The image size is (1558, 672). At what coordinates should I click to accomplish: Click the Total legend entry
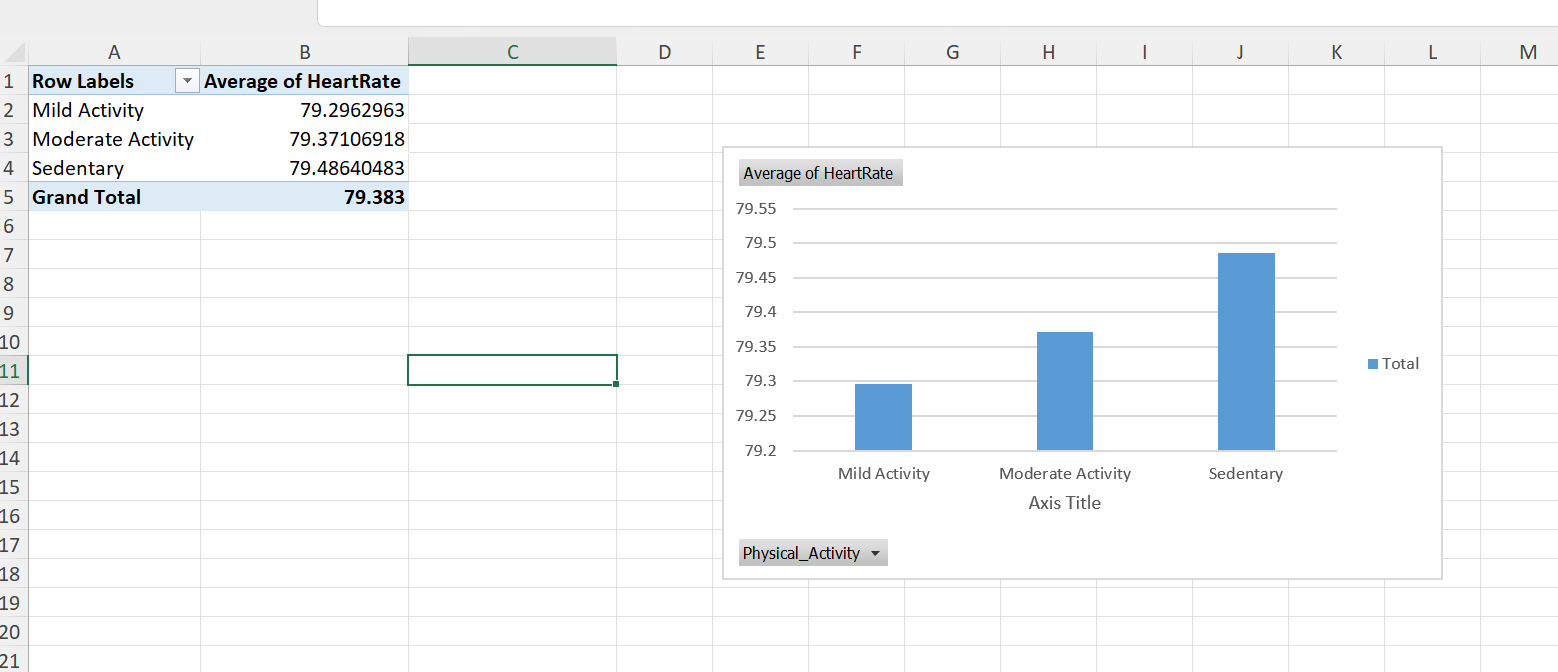tap(1394, 363)
